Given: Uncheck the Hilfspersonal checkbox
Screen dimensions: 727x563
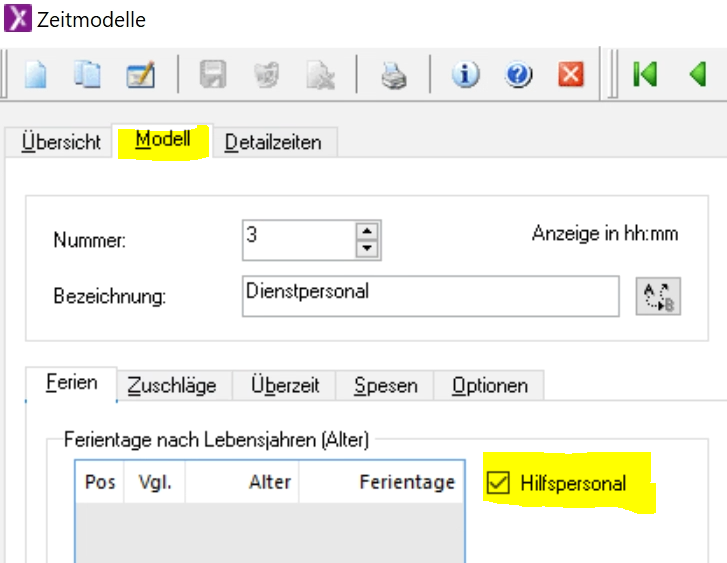Looking at the screenshot, I should [497, 484].
